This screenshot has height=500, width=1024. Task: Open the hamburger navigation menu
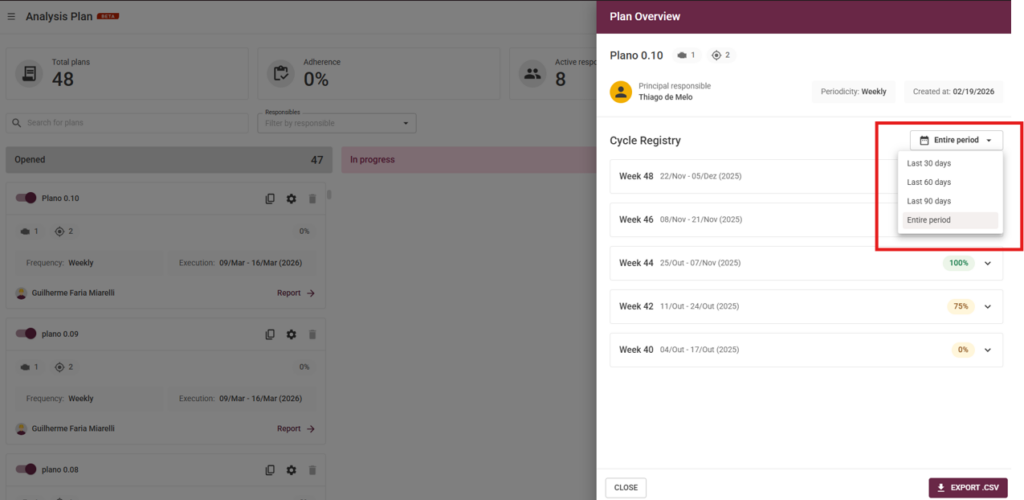coord(11,17)
